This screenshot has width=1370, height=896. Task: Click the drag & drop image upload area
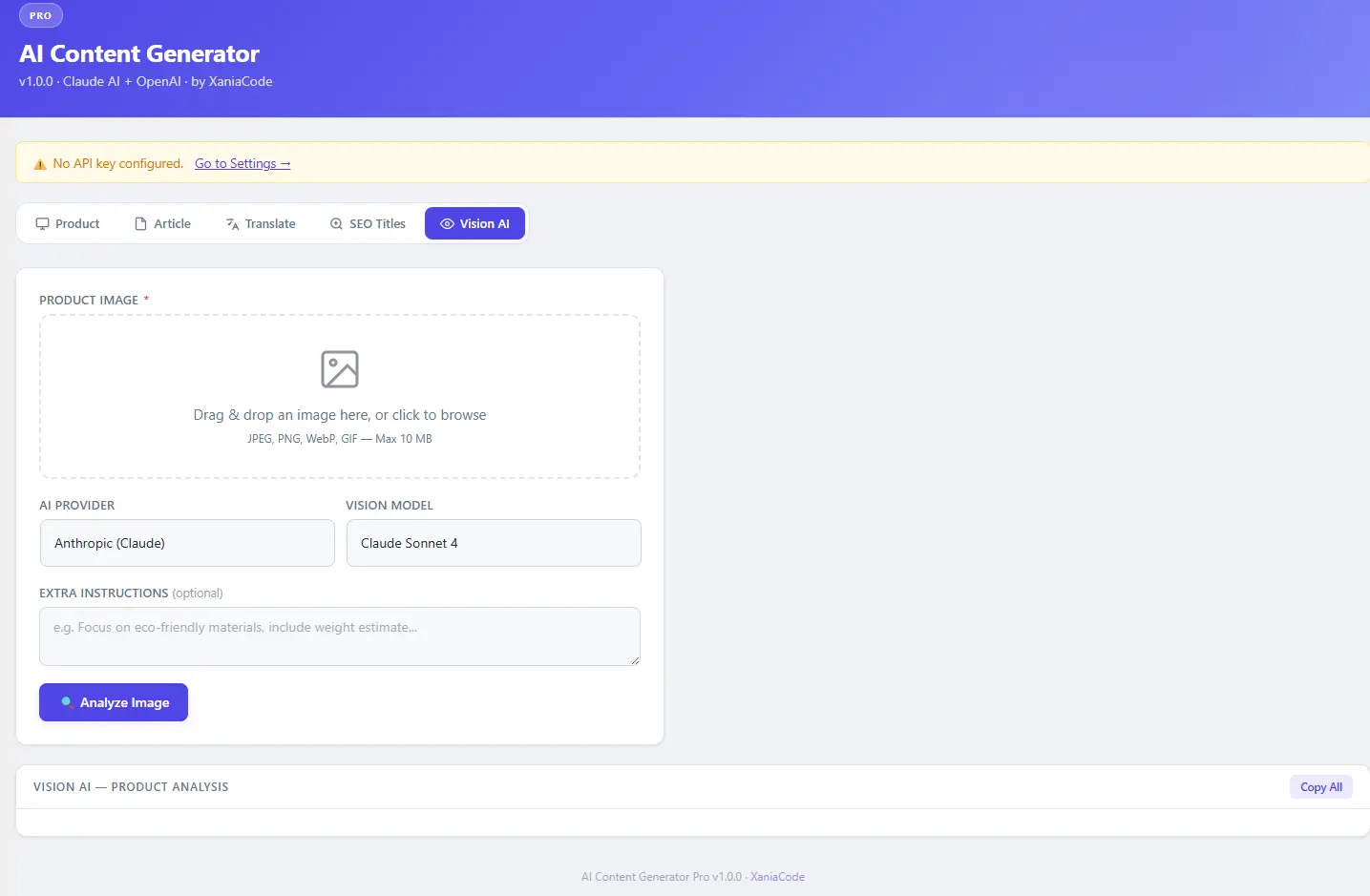pos(340,397)
